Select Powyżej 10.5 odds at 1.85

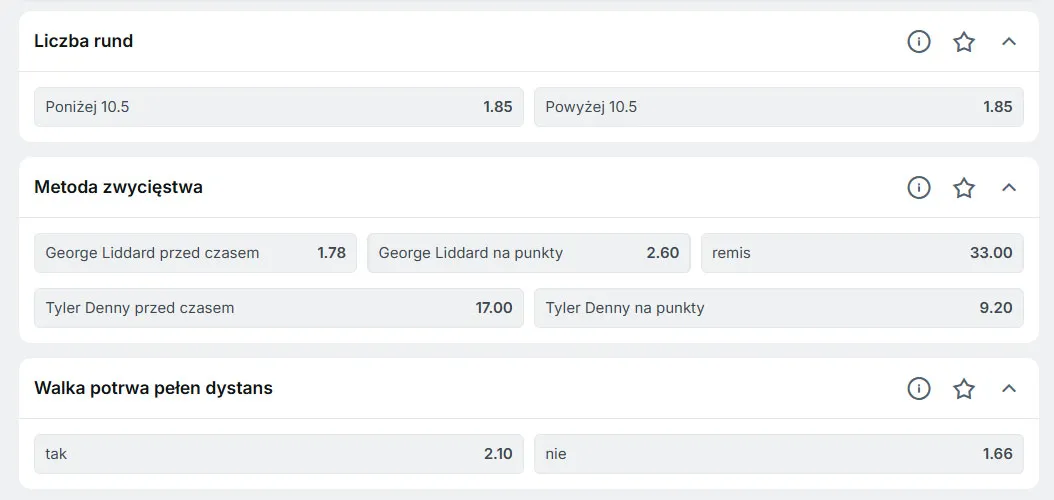tap(778, 107)
